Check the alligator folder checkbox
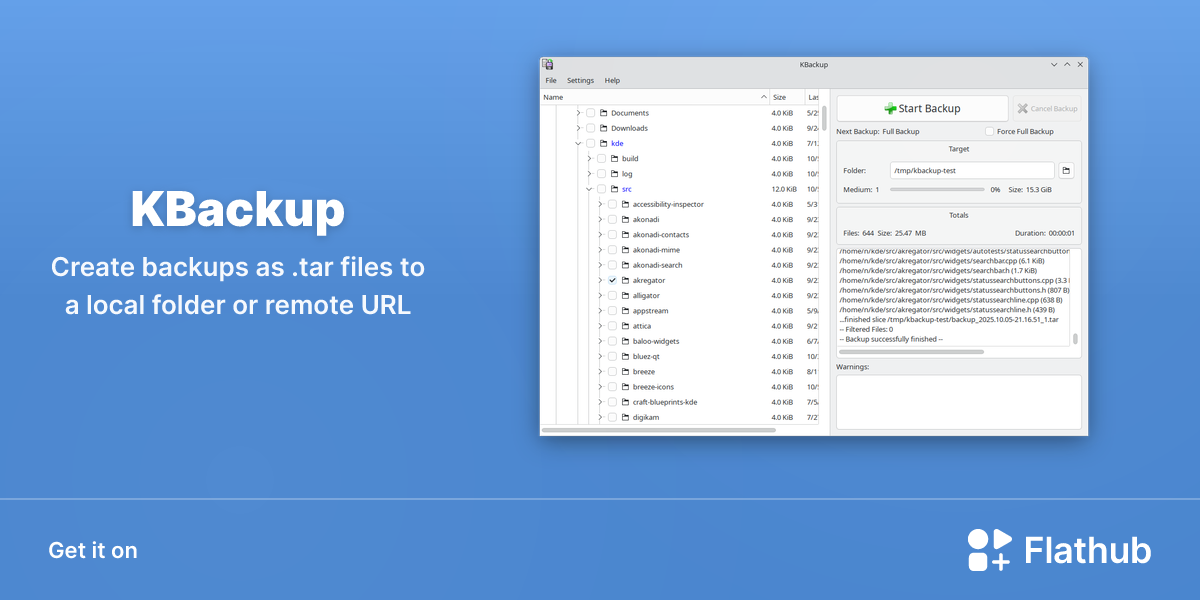This screenshot has width=1200, height=600. (x=612, y=296)
